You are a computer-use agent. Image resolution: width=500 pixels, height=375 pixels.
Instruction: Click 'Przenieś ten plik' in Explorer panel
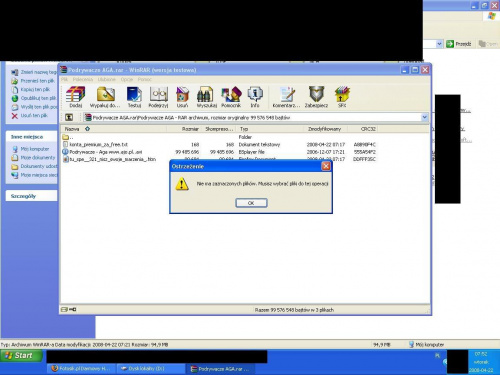click(x=33, y=81)
